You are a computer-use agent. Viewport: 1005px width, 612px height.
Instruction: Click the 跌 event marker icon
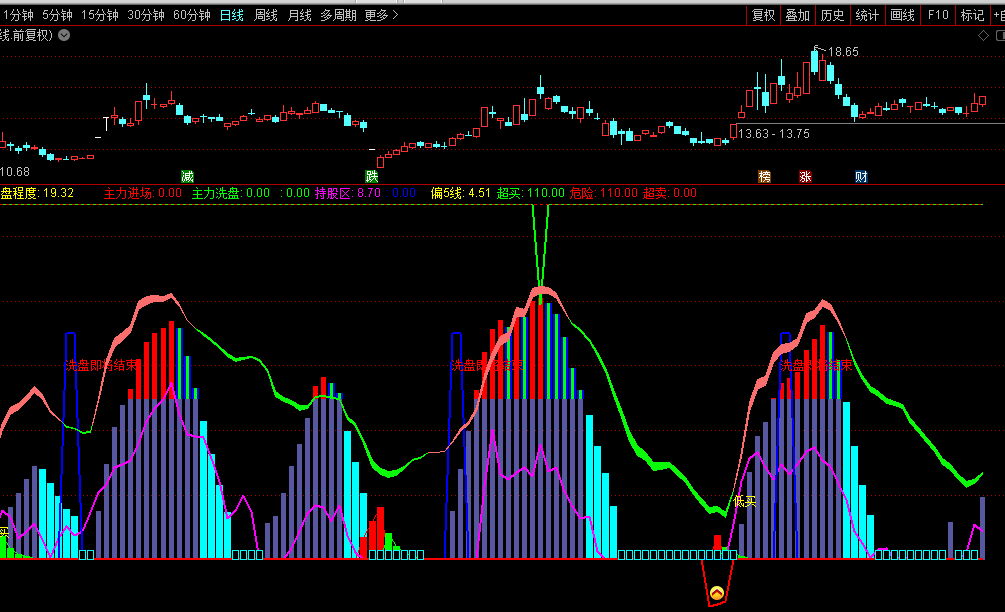click(x=372, y=176)
